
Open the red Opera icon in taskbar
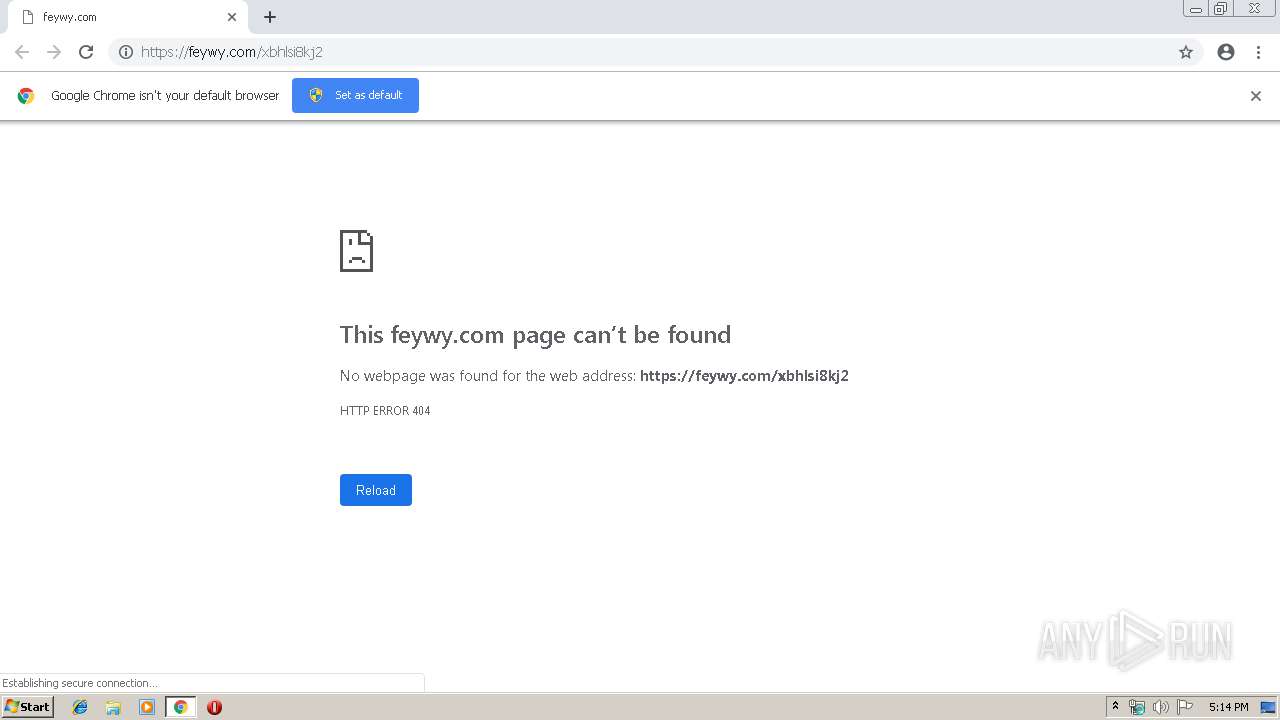pyautogui.click(x=214, y=707)
